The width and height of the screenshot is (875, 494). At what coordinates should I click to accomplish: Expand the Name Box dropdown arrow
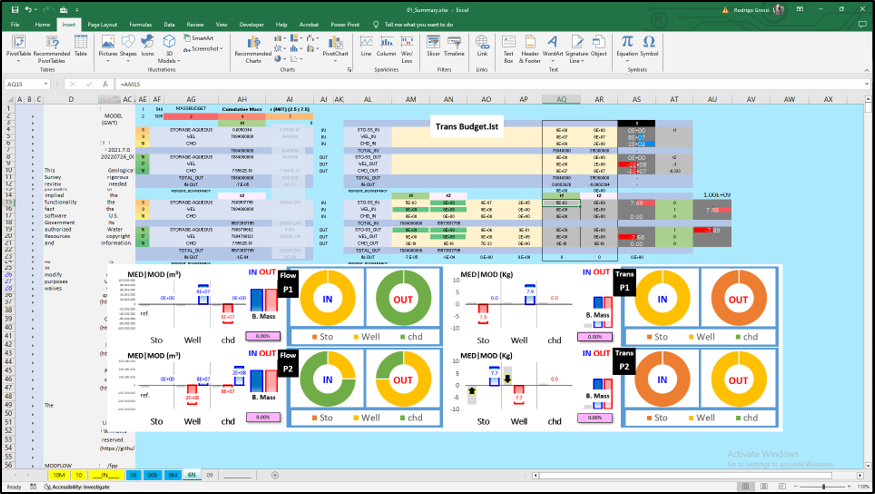pos(45,84)
